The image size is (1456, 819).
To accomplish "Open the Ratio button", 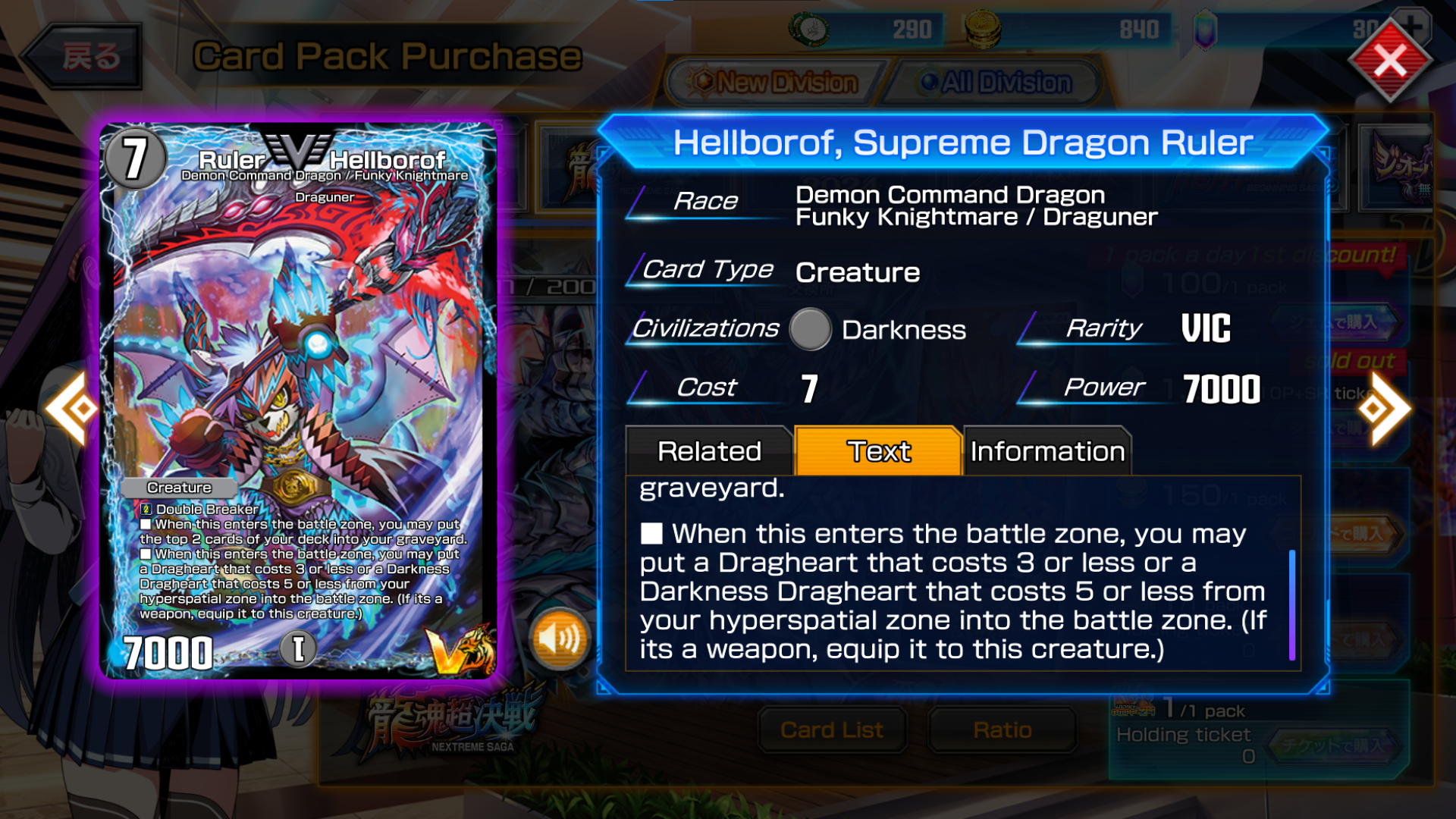I will tap(1002, 730).
